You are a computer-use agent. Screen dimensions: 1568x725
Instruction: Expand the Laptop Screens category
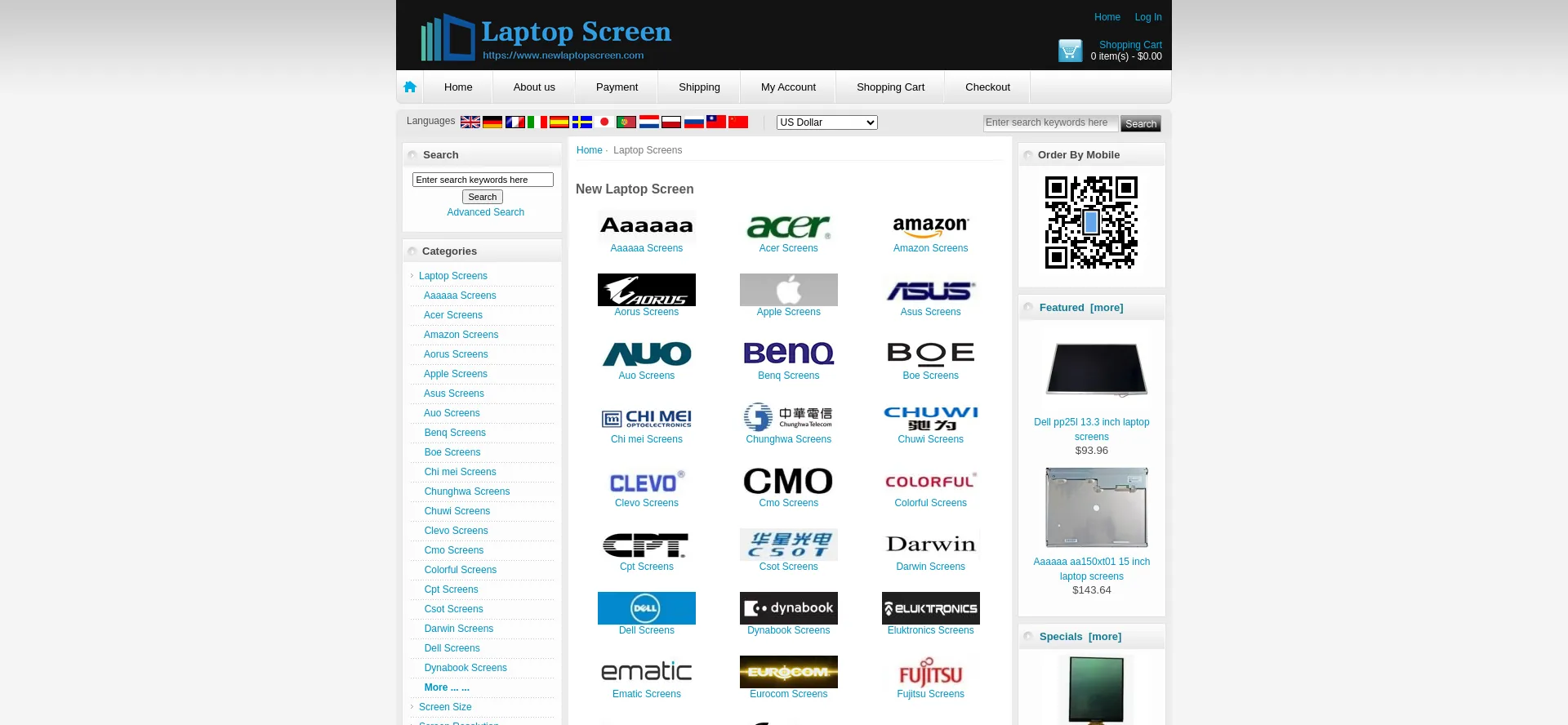point(453,276)
